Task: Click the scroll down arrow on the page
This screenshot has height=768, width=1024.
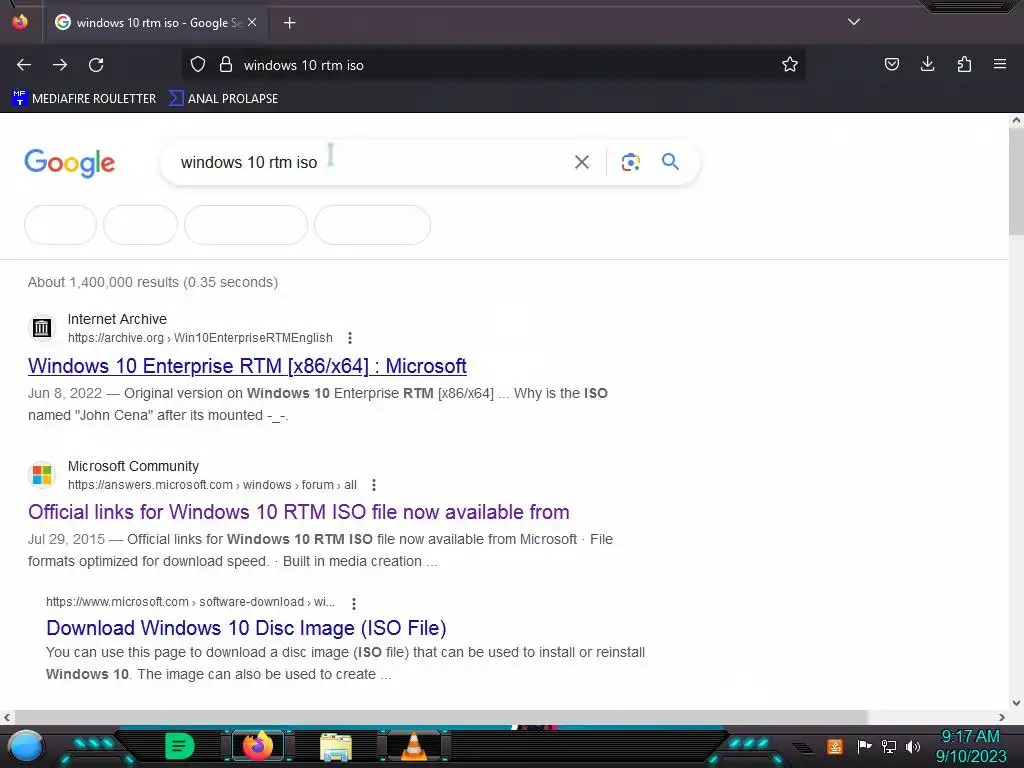Action: (x=1016, y=703)
